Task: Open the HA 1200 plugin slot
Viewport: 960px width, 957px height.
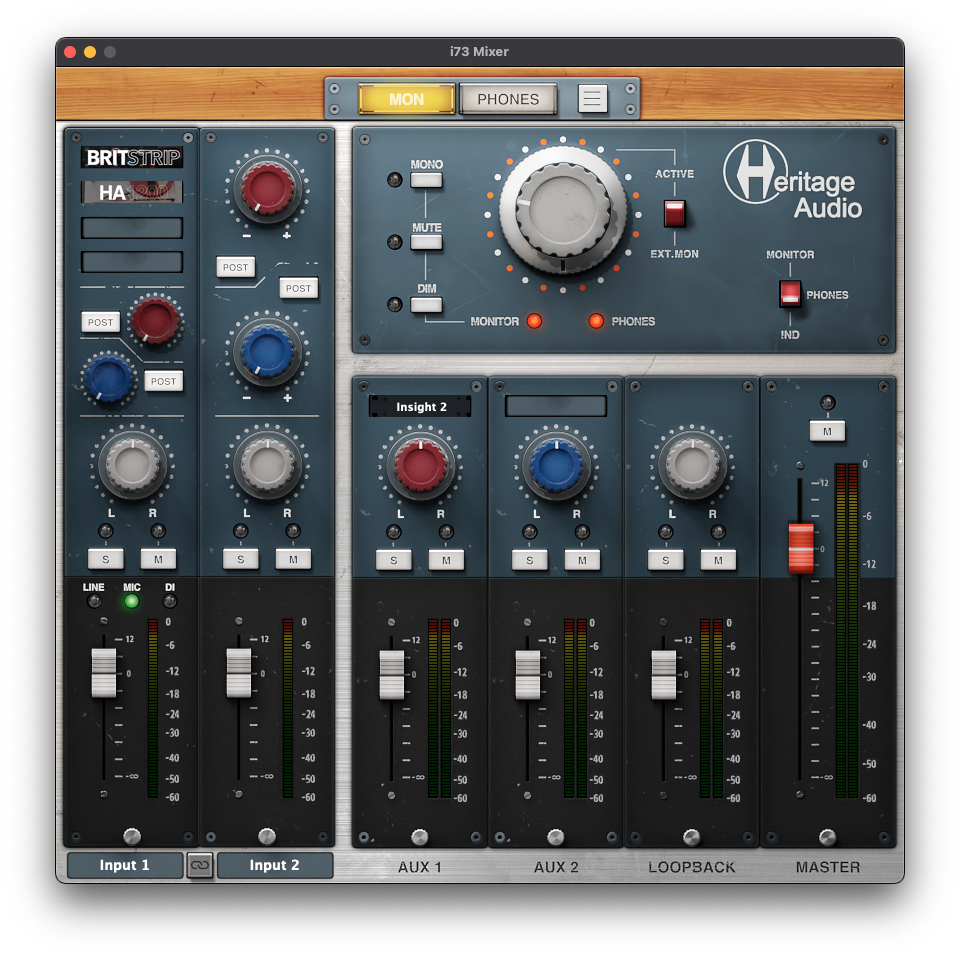Action: [132, 192]
